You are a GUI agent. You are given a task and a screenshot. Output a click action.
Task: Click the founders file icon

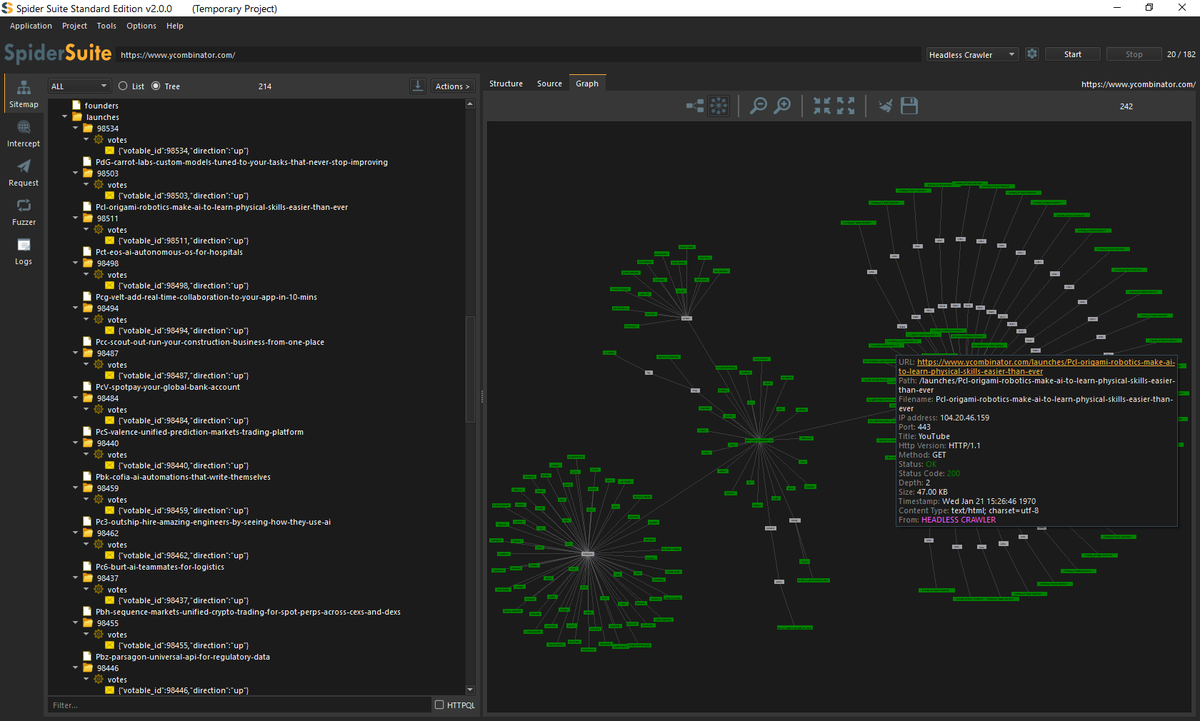point(76,105)
